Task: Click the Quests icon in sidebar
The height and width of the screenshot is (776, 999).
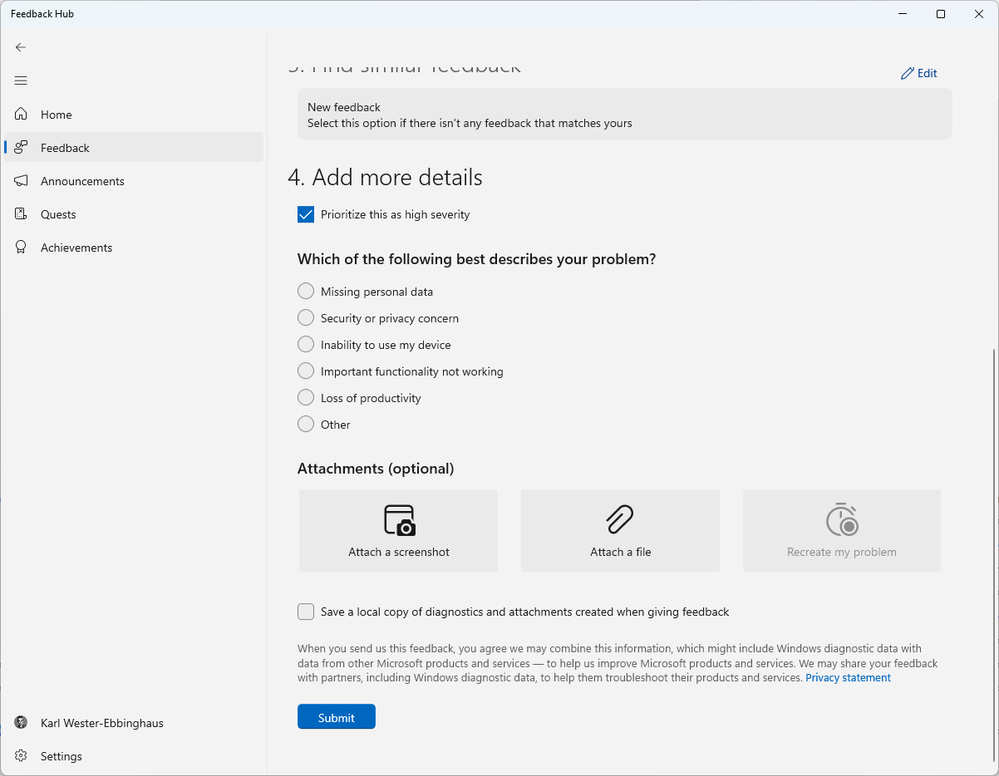Action: [21, 214]
